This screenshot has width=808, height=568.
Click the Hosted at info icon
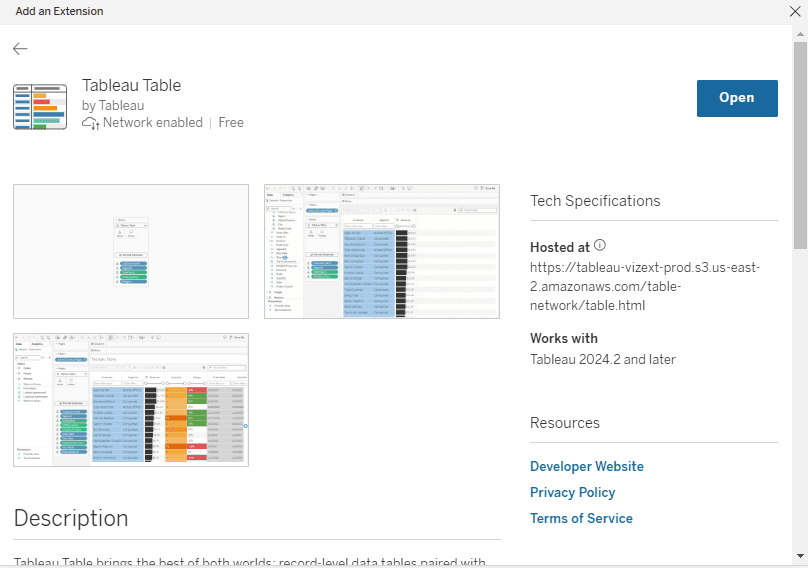click(x=600, y=246)
